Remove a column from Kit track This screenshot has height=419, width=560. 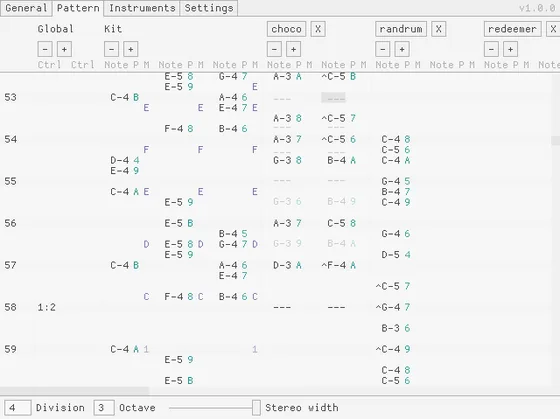pos(111,49)
